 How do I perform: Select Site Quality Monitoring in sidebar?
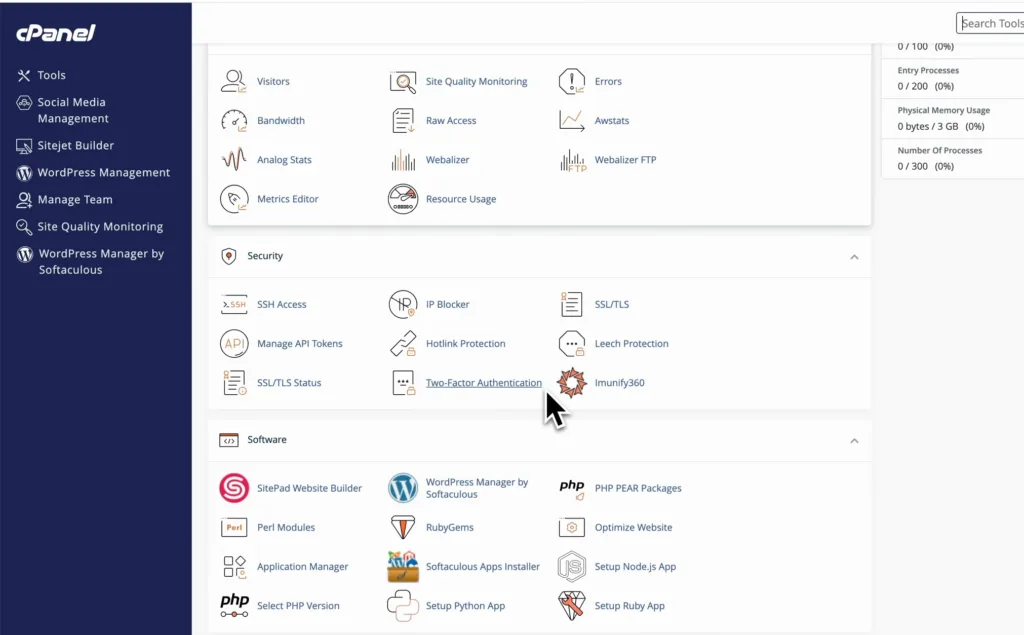click(89, 227)
